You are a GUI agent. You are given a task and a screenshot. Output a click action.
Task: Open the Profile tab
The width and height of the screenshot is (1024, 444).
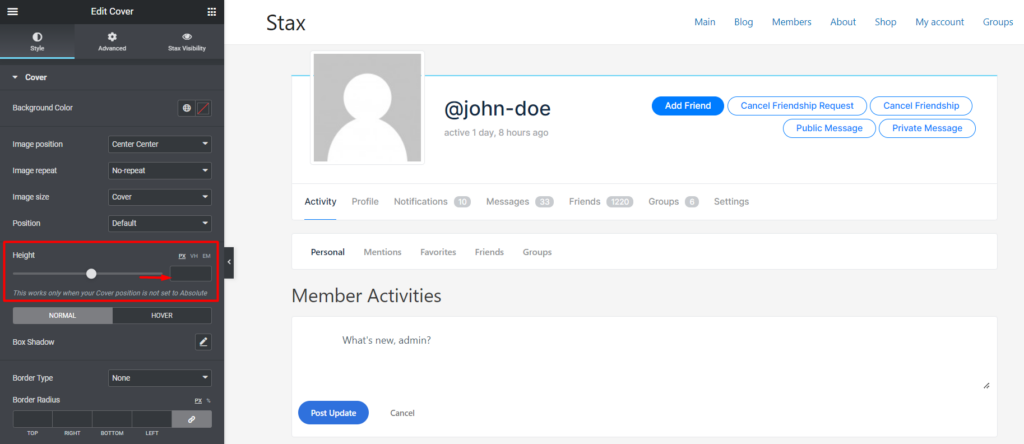(365, 202)
